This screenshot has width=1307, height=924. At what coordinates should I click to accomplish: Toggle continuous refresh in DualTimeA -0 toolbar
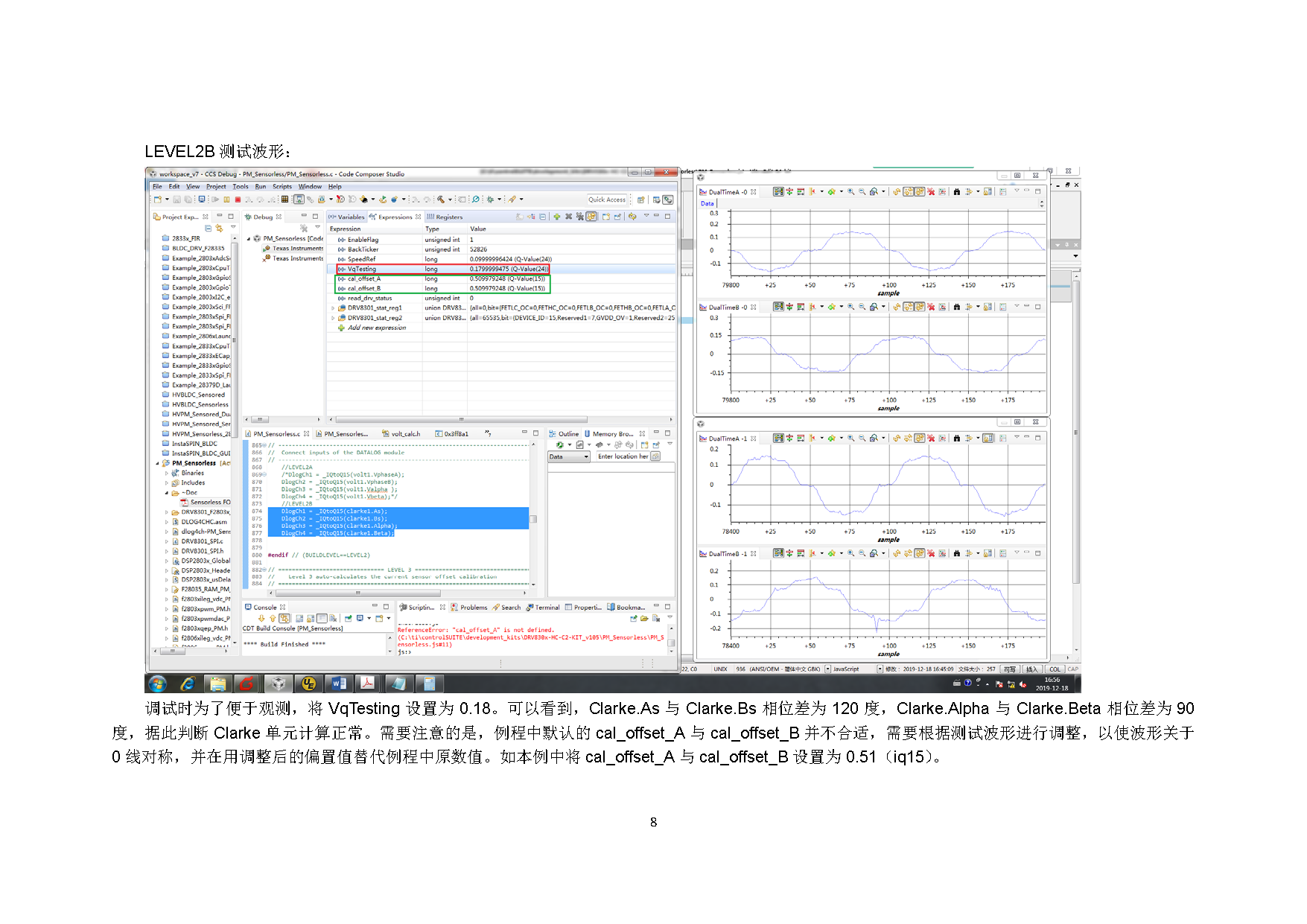(x=920, y=192)
